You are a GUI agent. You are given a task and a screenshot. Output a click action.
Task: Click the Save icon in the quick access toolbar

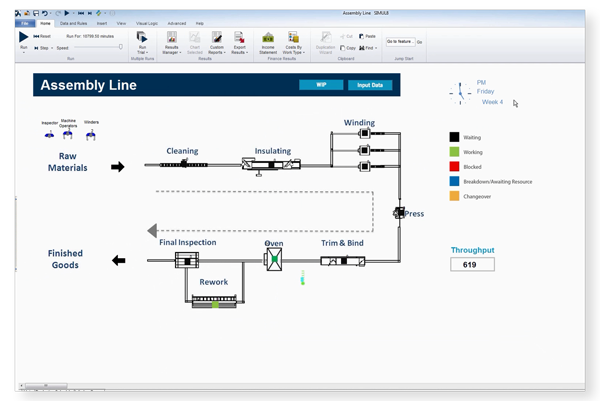(x=36, y=13)
